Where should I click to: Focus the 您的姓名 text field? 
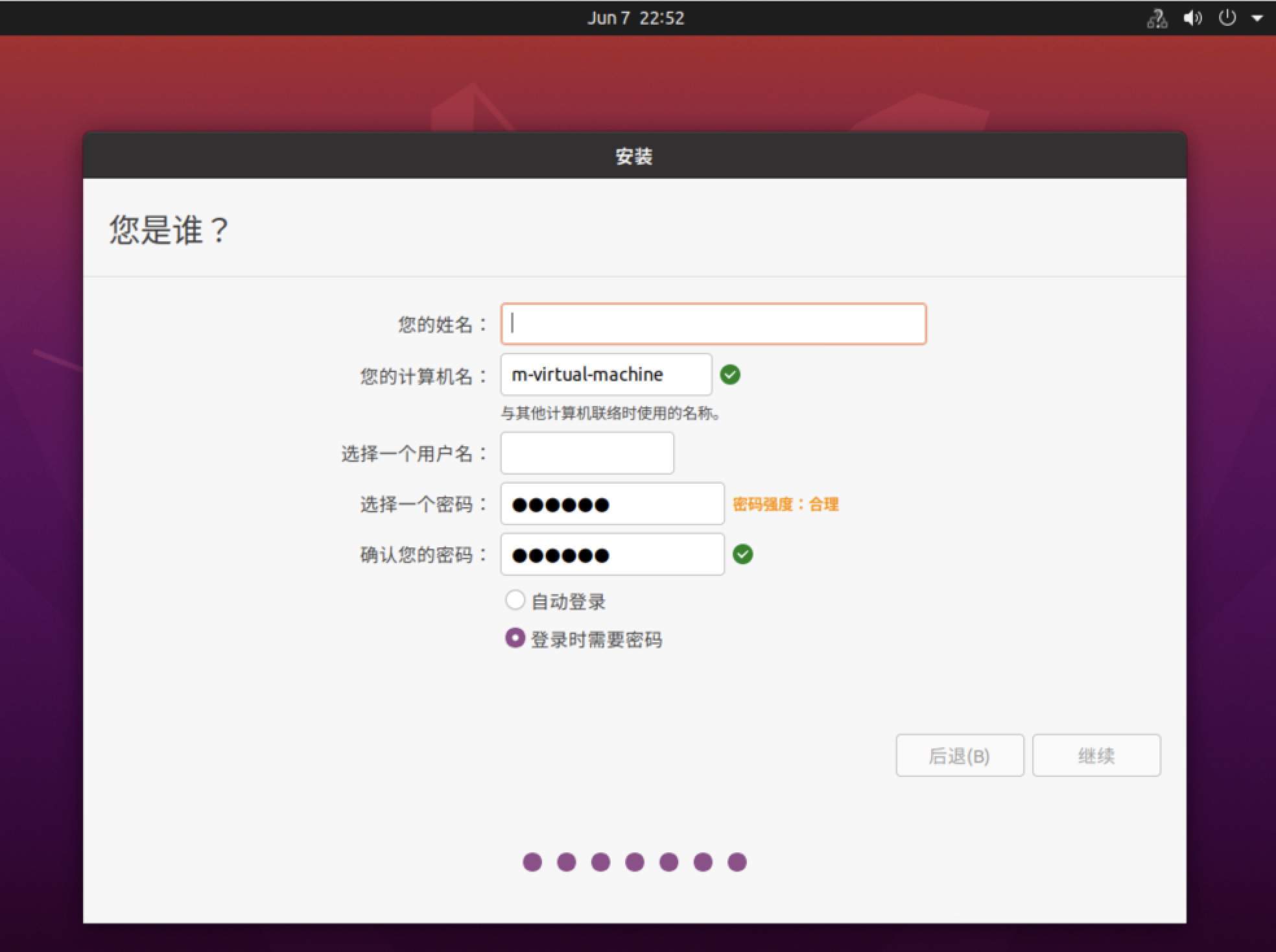[x=713, y=324]
